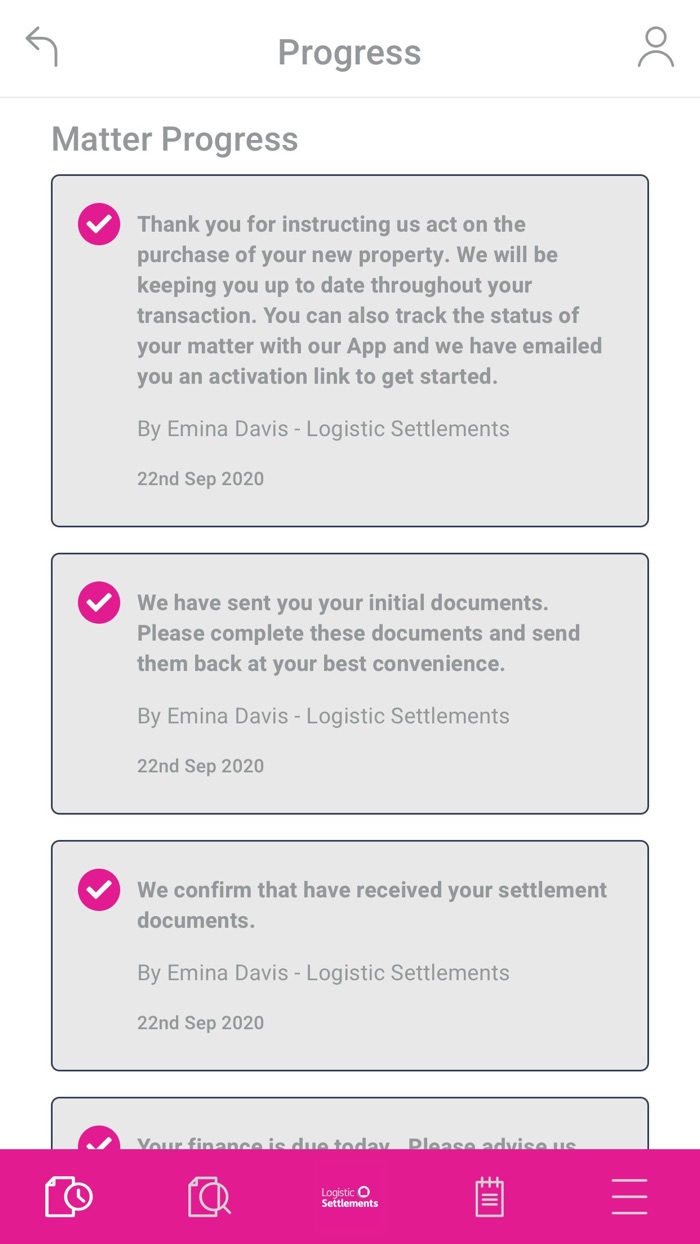
Task: Open the documents history icon
Action: [x=67, y=1195]
